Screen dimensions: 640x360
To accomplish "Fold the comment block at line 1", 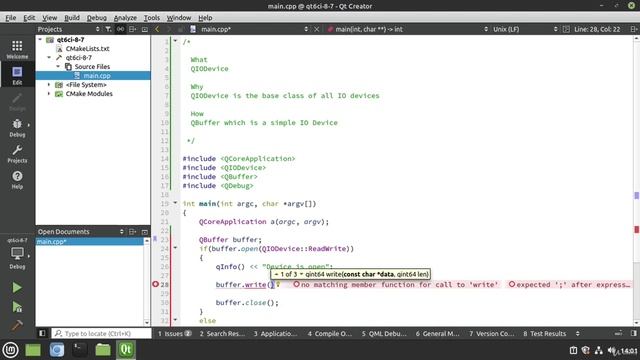I will tap(175, 41).
